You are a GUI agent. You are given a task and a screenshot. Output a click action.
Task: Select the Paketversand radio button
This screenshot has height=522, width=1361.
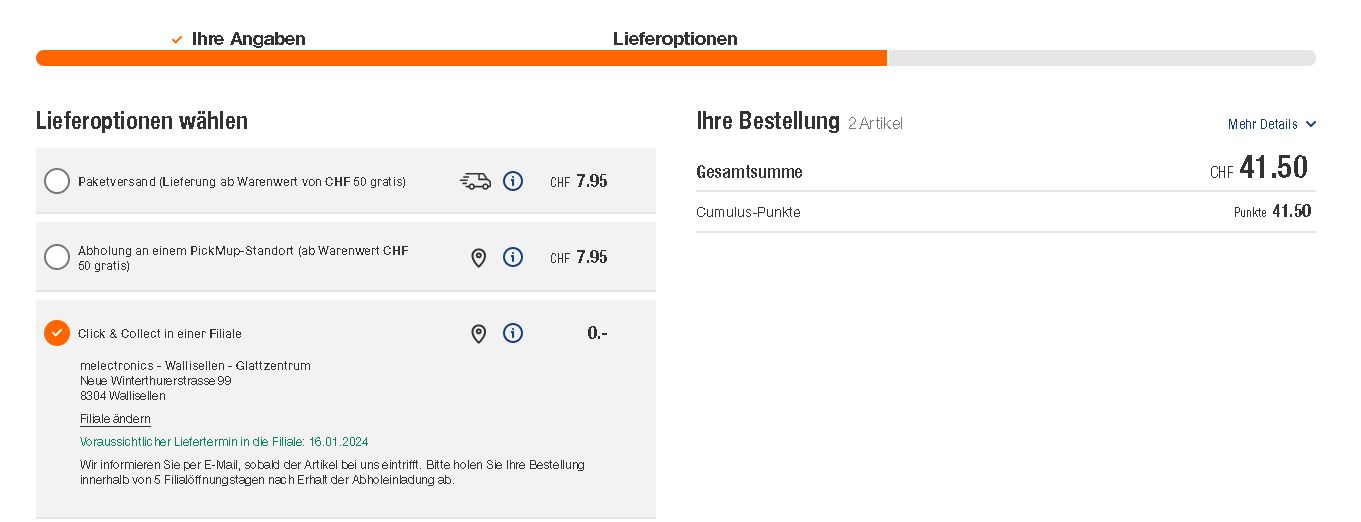(x=57, y=181)
